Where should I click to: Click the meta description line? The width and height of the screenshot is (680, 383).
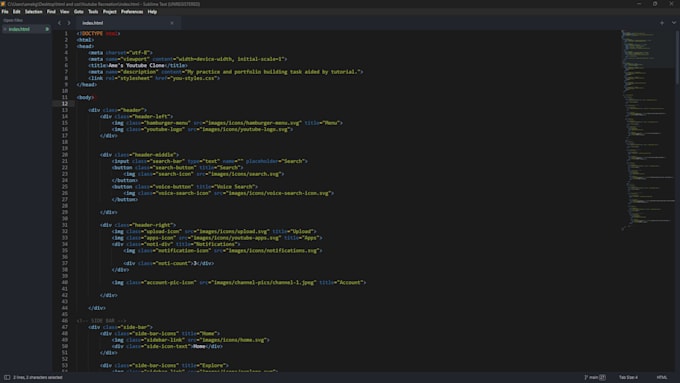pyautogui.click(x=226, y=72)
